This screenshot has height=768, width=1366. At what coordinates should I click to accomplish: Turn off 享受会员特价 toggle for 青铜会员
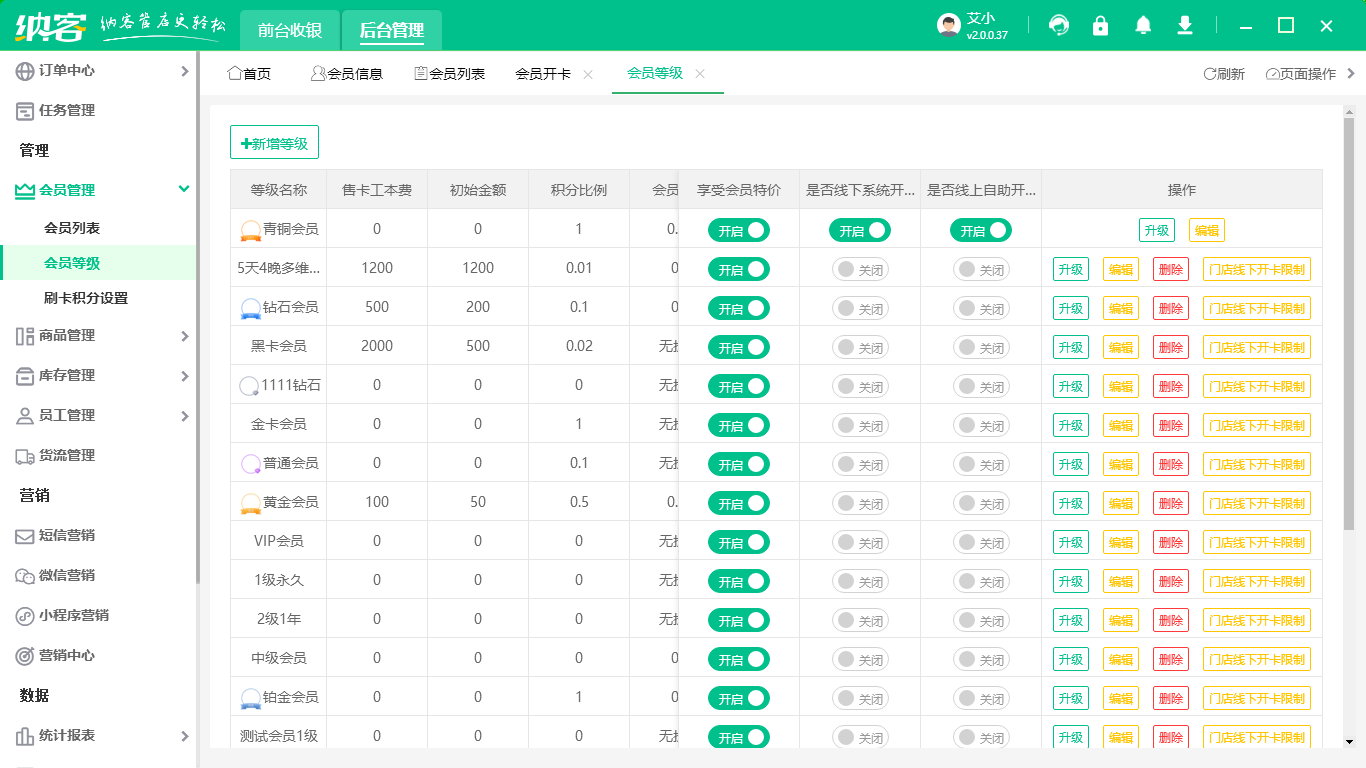pyautogui.click(x=739, y=230)
